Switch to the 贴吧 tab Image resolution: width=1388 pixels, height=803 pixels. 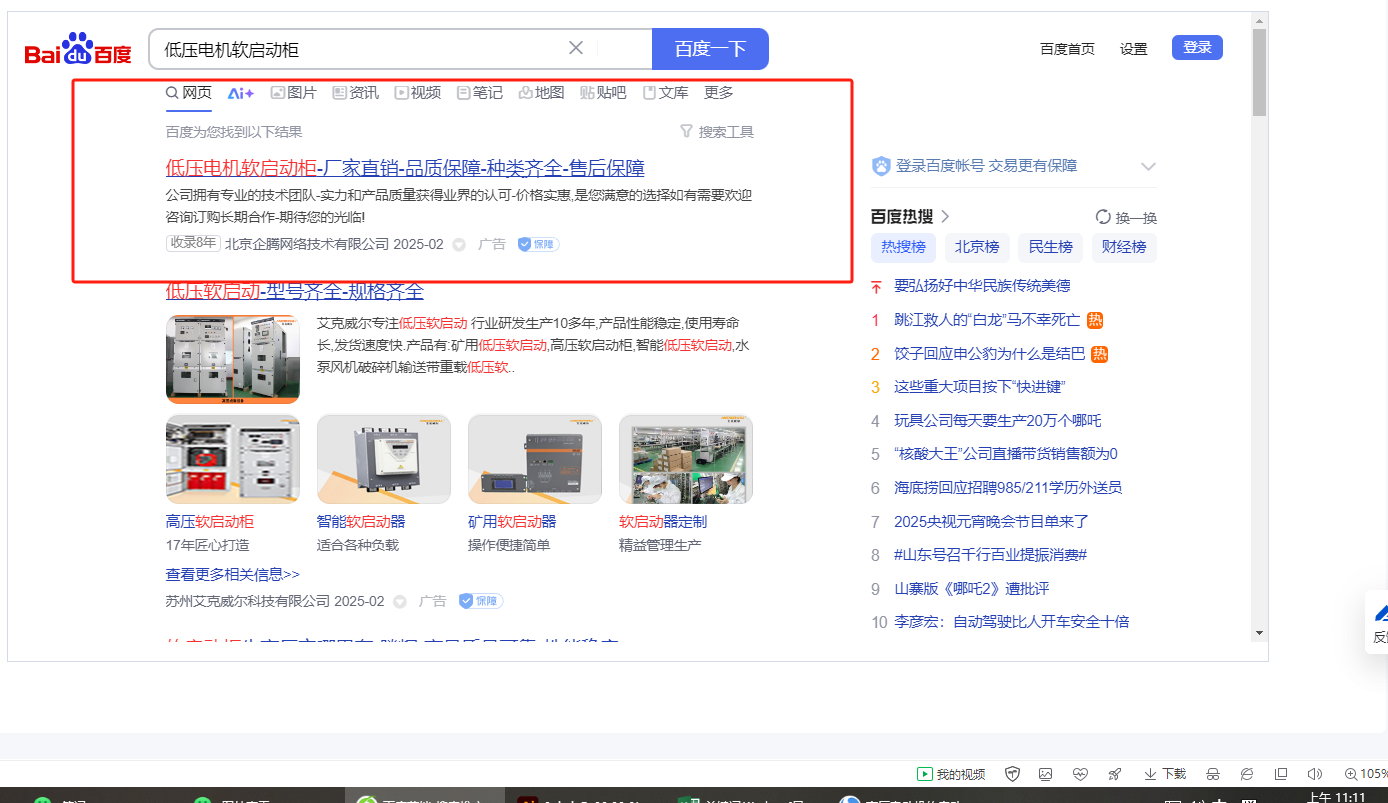[603, 92]
